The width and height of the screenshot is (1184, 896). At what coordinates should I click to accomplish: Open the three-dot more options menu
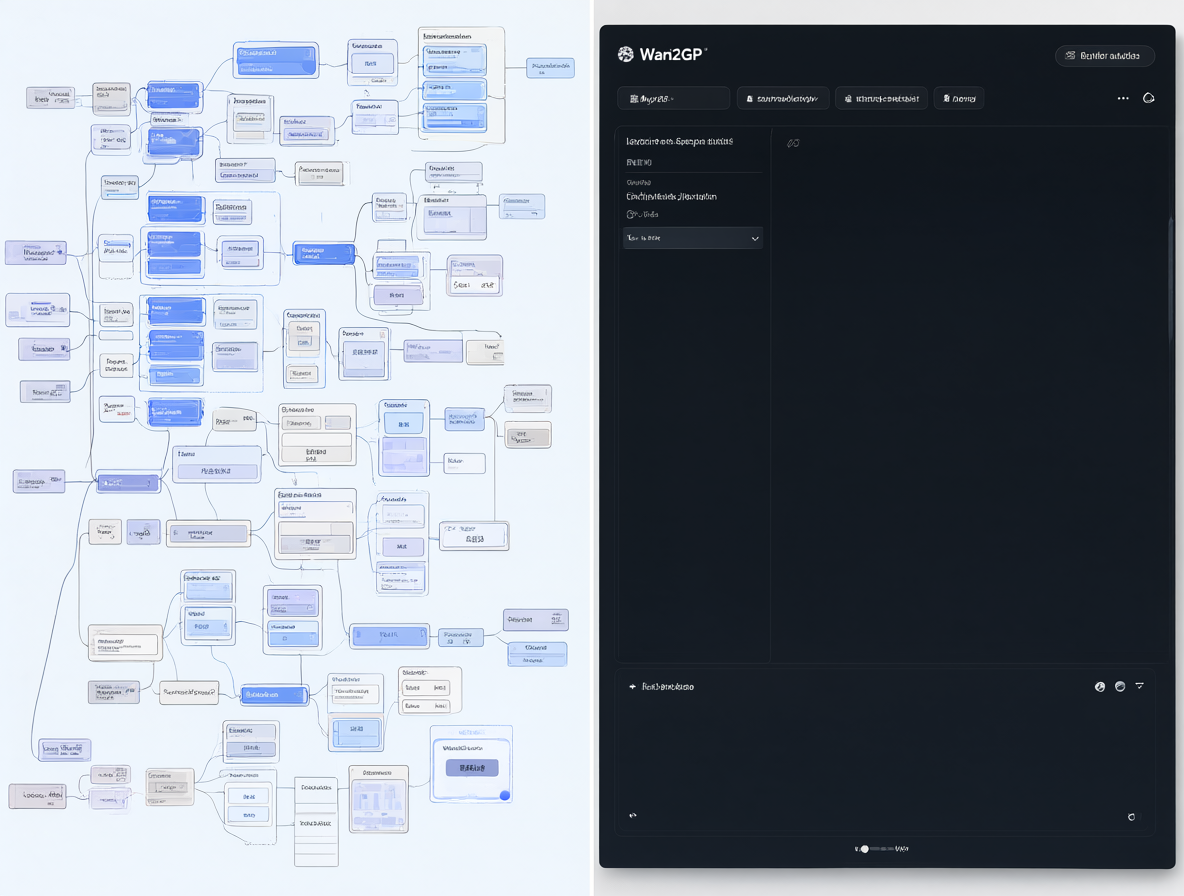tap(1123, 98)
